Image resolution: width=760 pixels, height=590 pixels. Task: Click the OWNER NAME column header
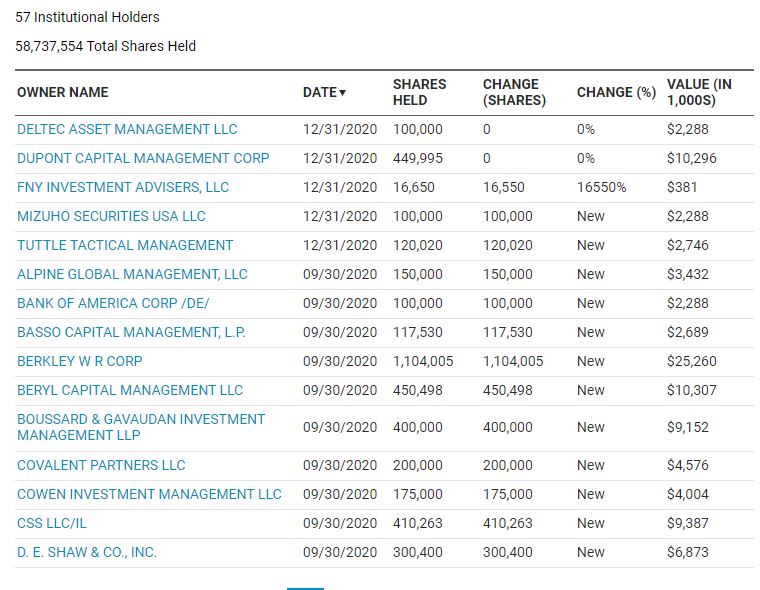tap(63, 92)
